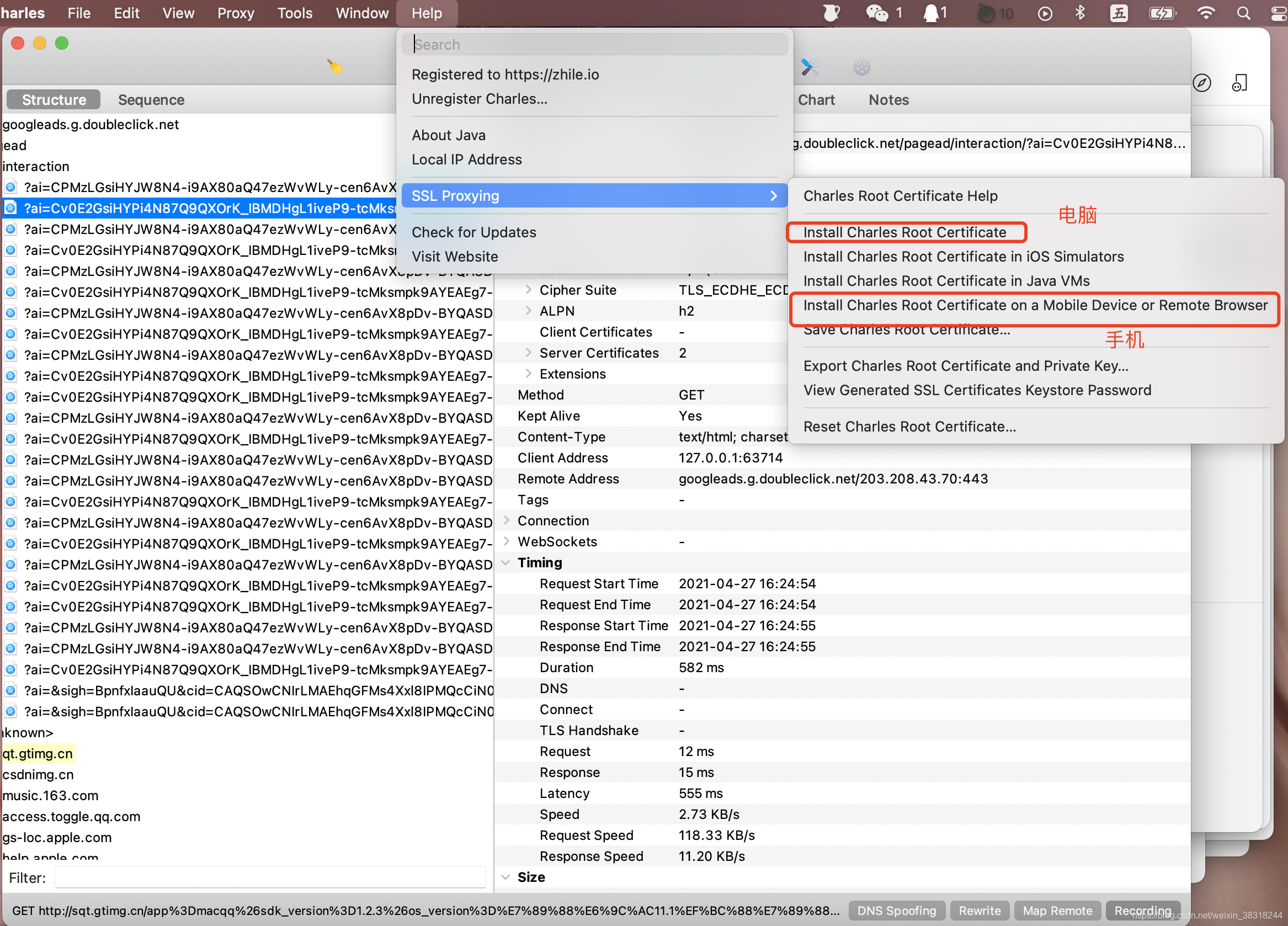Open WeChat icon in menu bar

pos(876,13)
